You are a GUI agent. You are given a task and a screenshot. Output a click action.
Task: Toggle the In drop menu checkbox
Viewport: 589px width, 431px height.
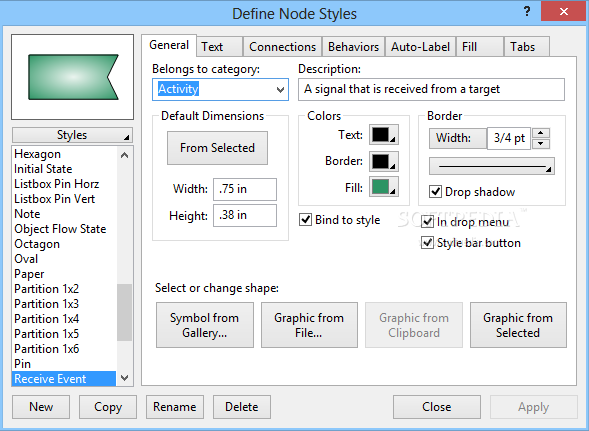[x=427, y=222]
